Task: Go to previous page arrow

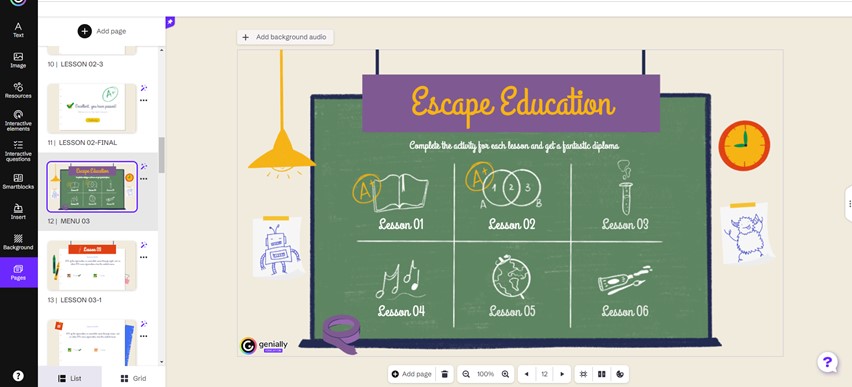Action: (526, 374)
